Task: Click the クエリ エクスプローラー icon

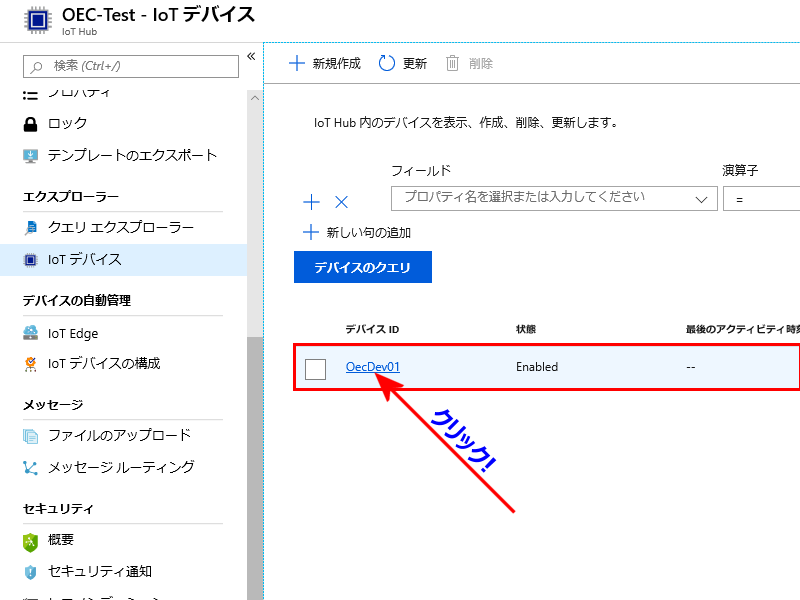Action: pos(30,228)
